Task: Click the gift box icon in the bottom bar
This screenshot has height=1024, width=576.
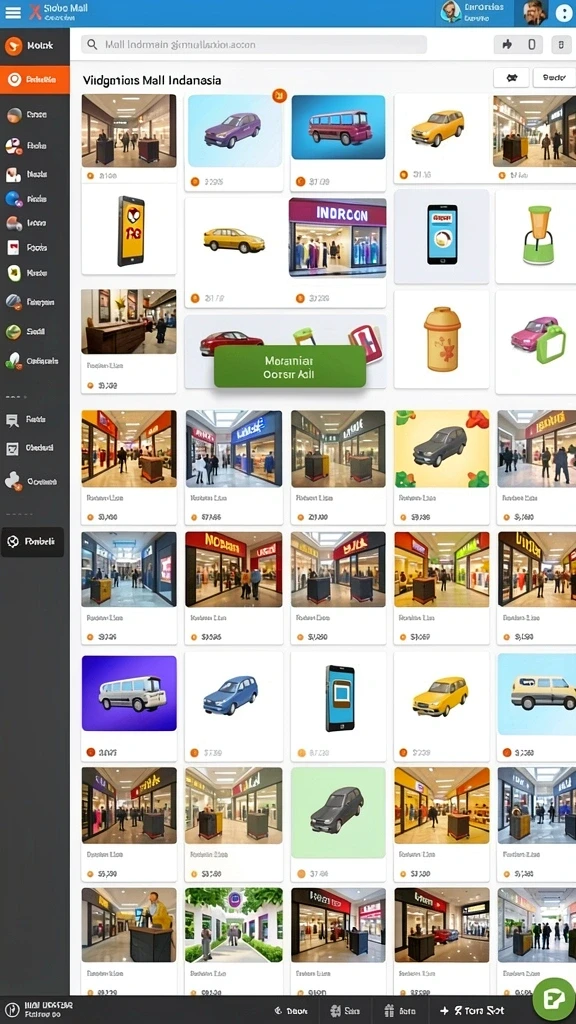Action: tap(390, 1010)
